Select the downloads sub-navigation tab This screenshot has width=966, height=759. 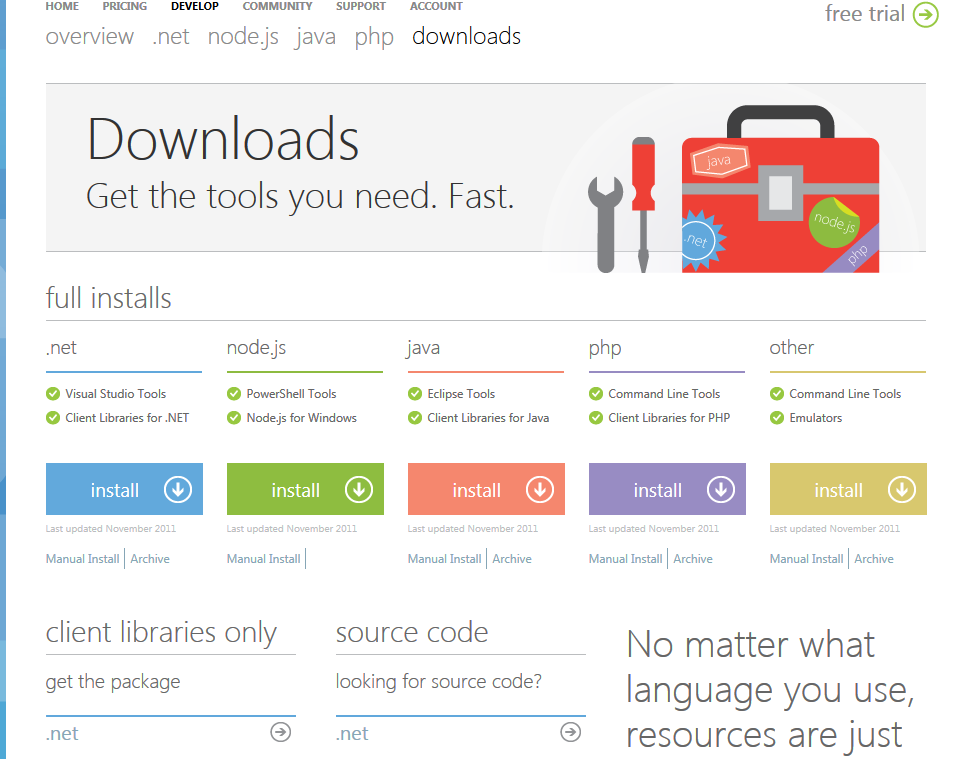pos(466,36)
